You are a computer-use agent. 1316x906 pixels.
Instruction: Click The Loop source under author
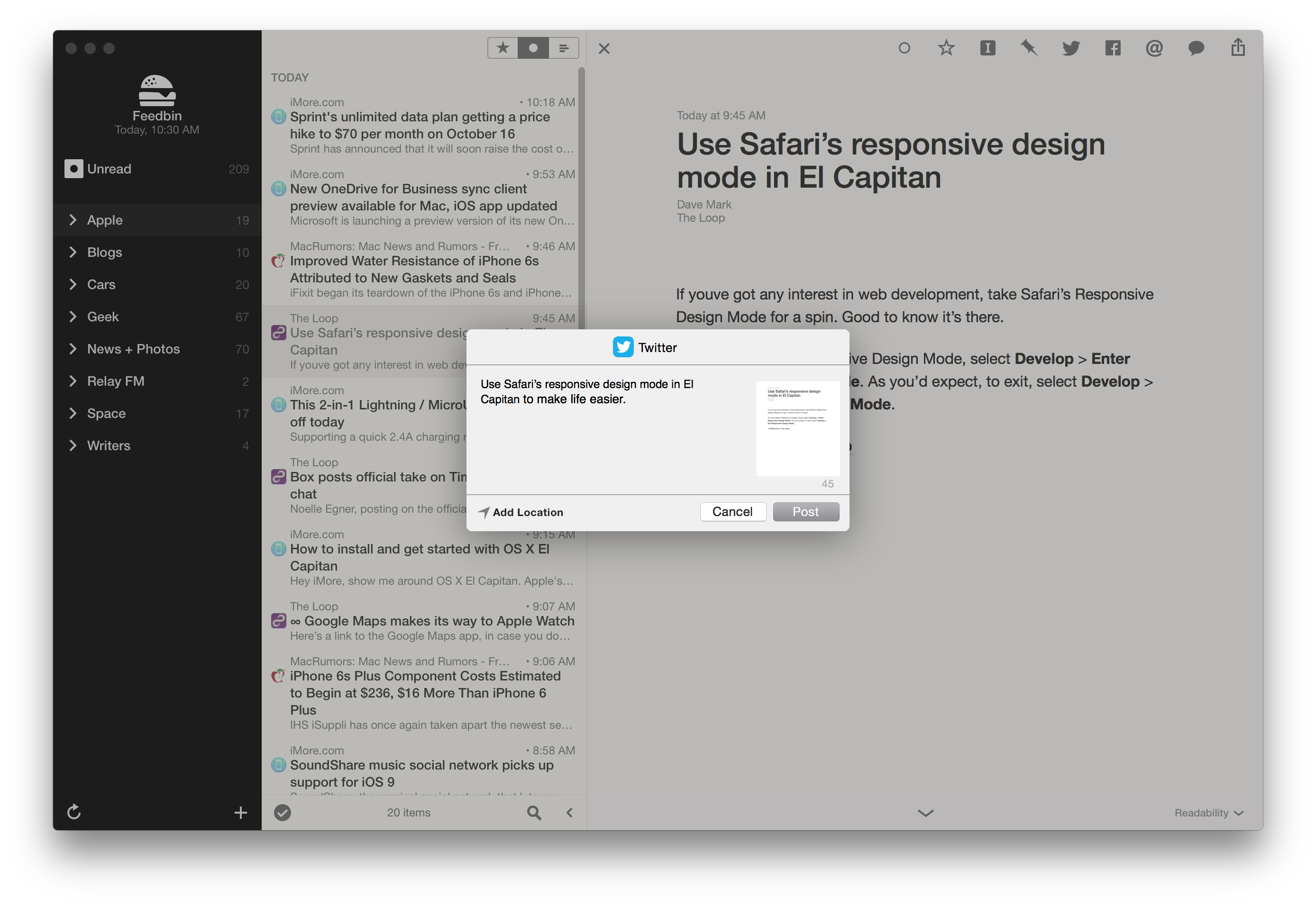pyautogui.click(x=700, y=218)
